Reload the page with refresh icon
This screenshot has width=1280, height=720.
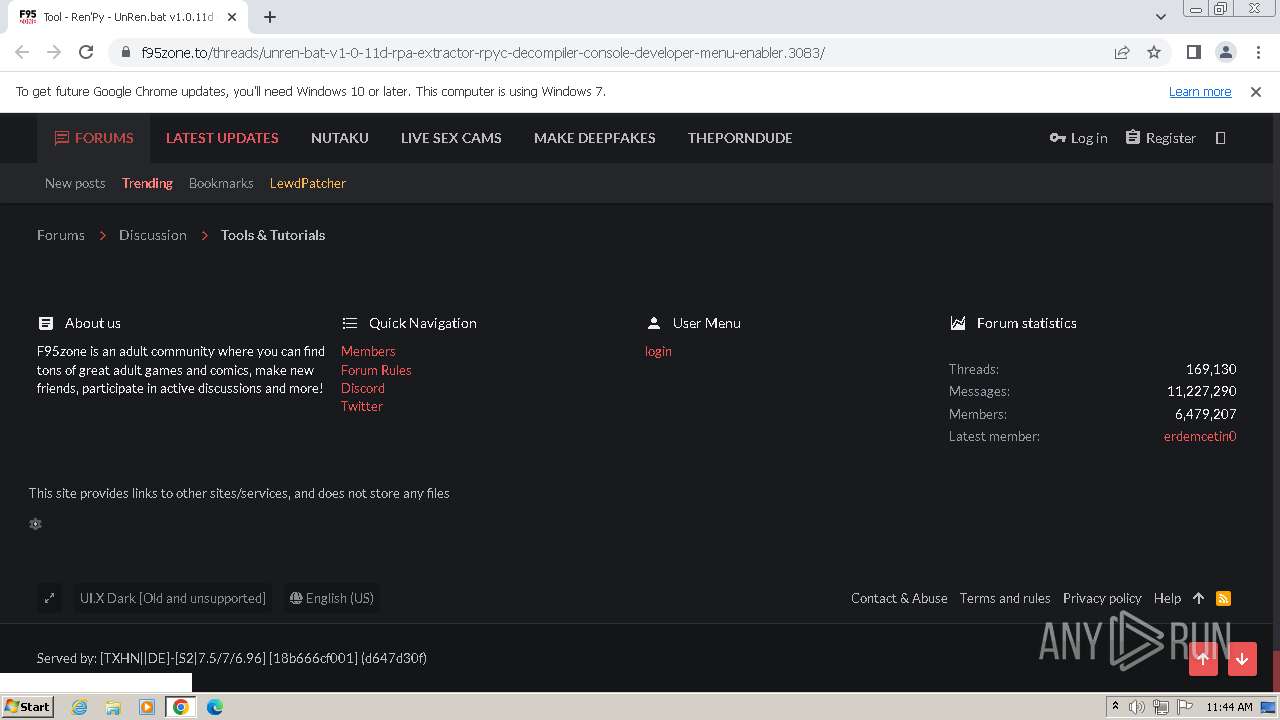coord(86,52)
